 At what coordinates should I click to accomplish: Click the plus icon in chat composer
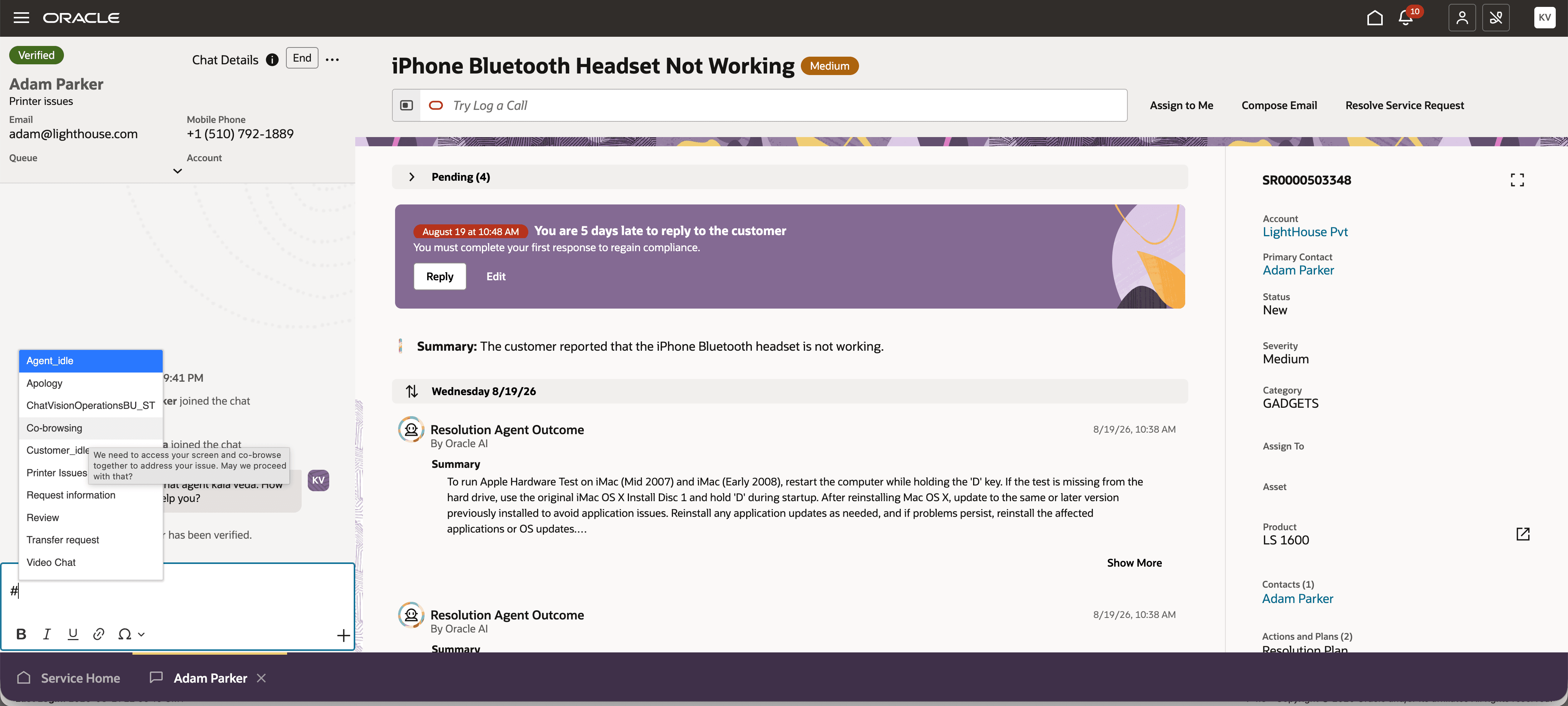pyautogui.click(x=343, y=636)
